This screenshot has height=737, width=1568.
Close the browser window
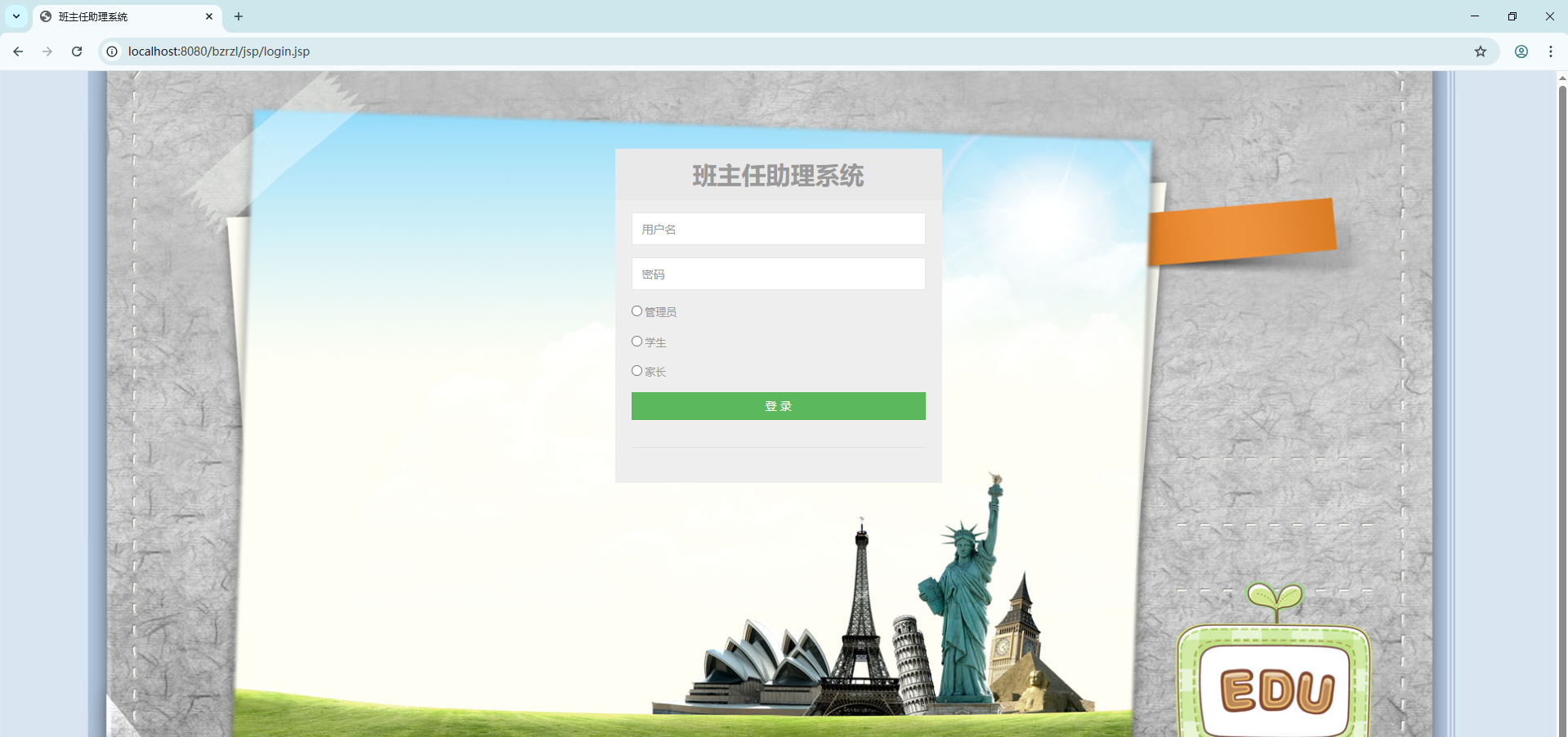[x=1549, y=16]
